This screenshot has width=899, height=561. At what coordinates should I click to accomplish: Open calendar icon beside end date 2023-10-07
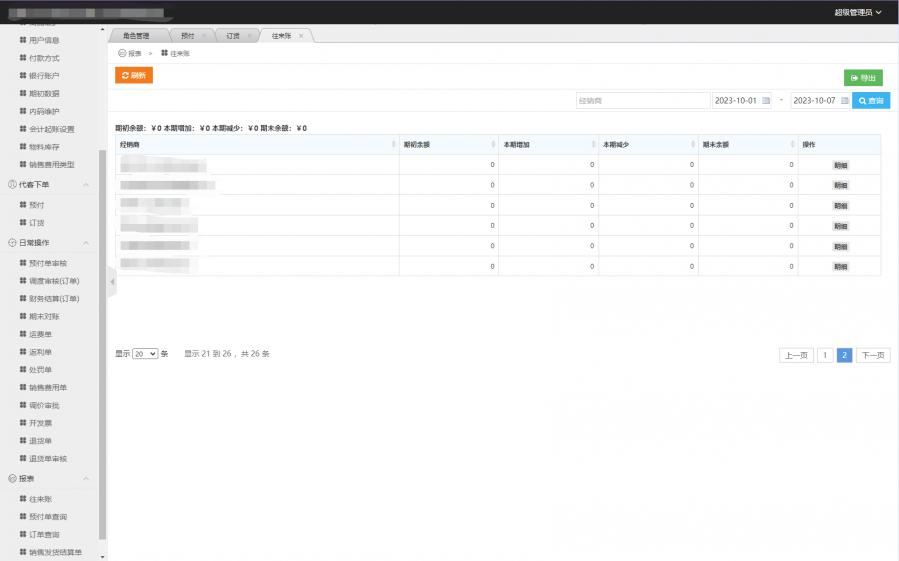click(x=844, y=101)
